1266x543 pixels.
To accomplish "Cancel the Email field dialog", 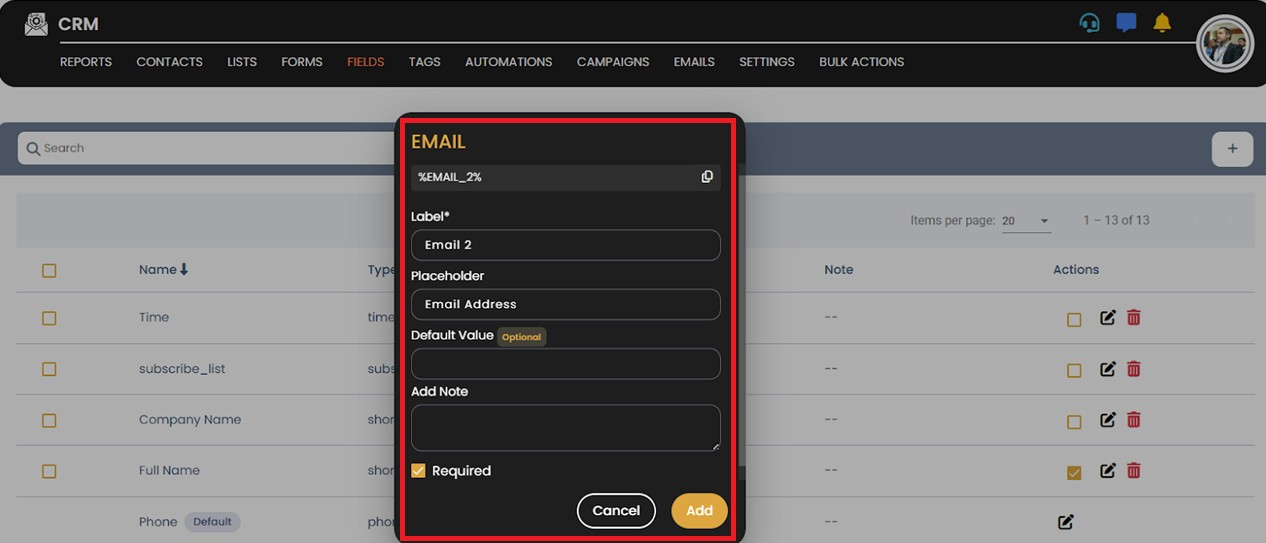I will (x=615, y=511).
